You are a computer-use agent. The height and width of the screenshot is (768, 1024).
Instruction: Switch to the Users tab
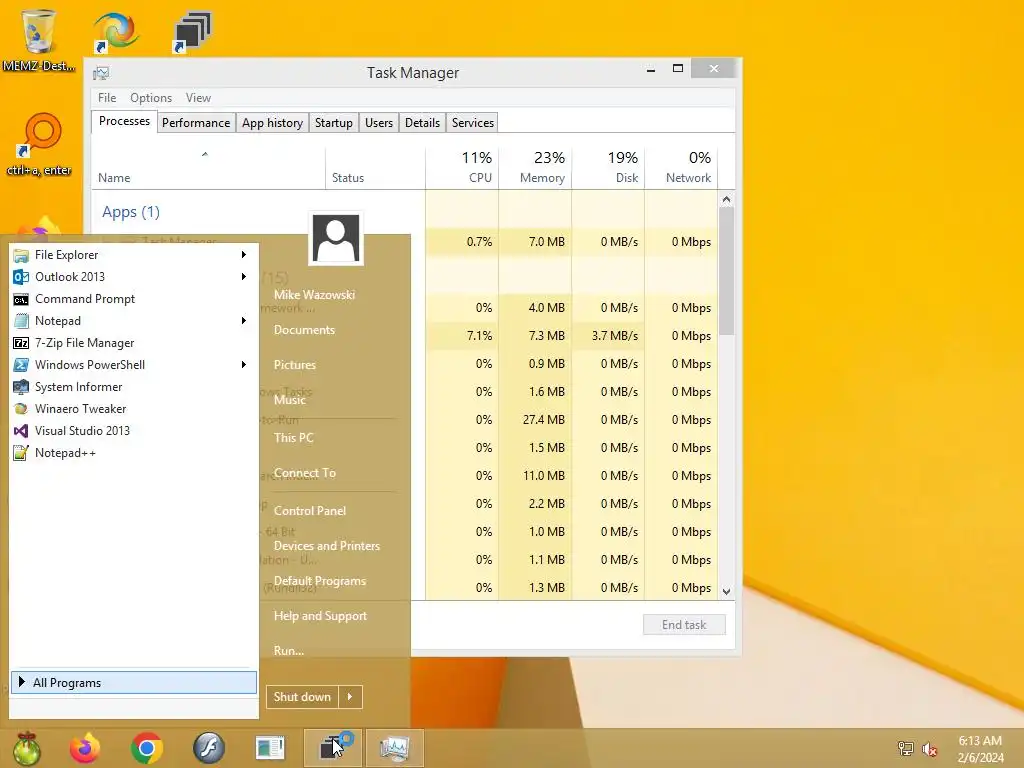click(379, 123)
